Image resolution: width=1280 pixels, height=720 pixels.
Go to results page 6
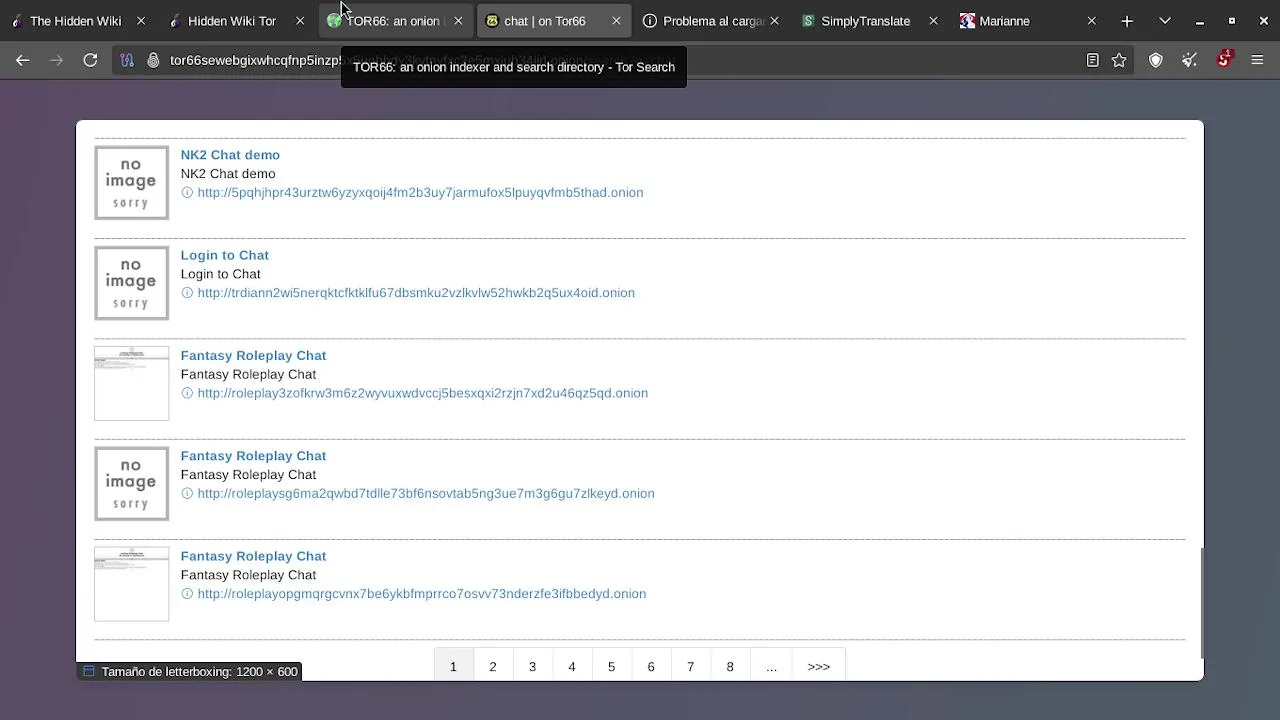651,666
